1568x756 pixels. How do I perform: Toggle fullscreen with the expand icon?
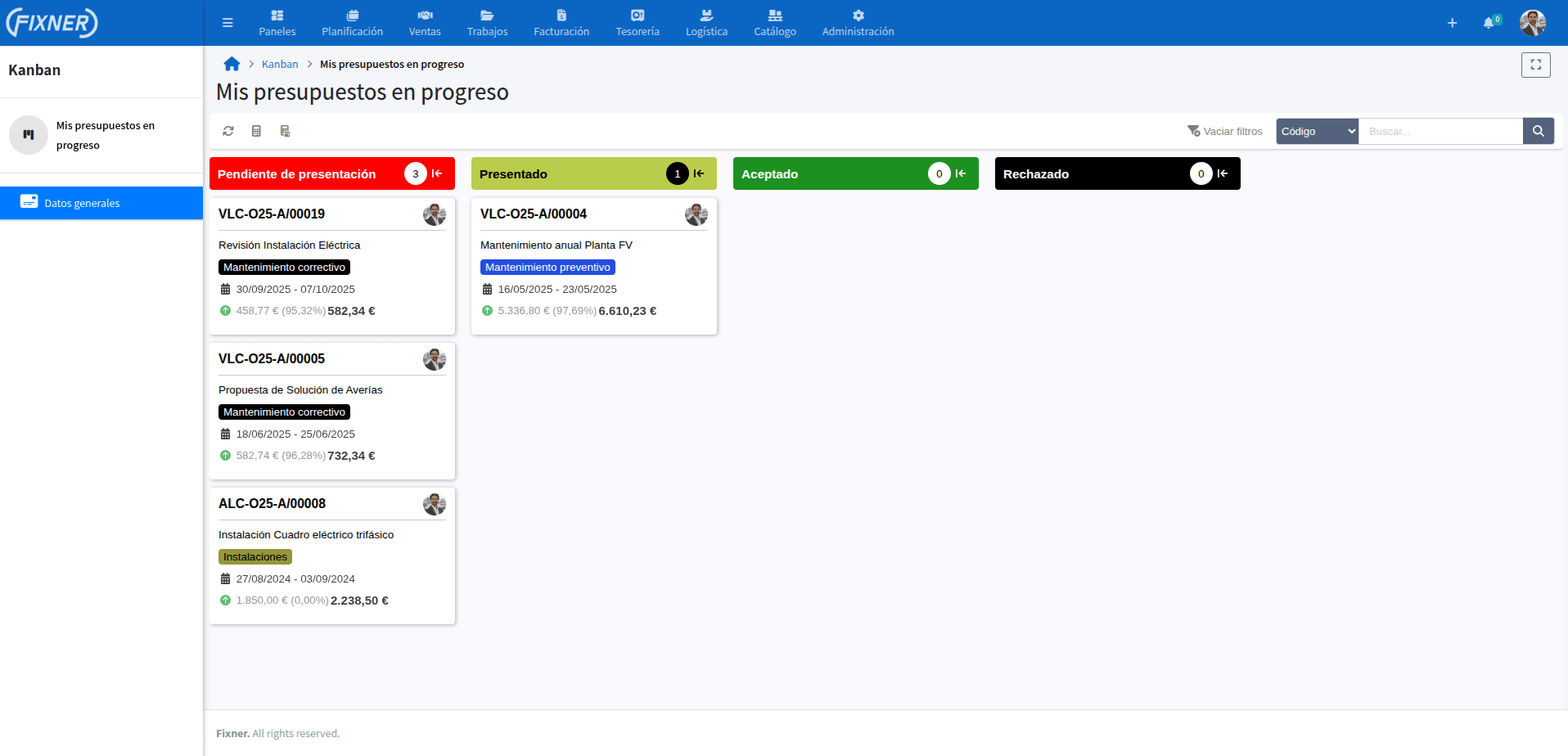(x=1535, y=65)
